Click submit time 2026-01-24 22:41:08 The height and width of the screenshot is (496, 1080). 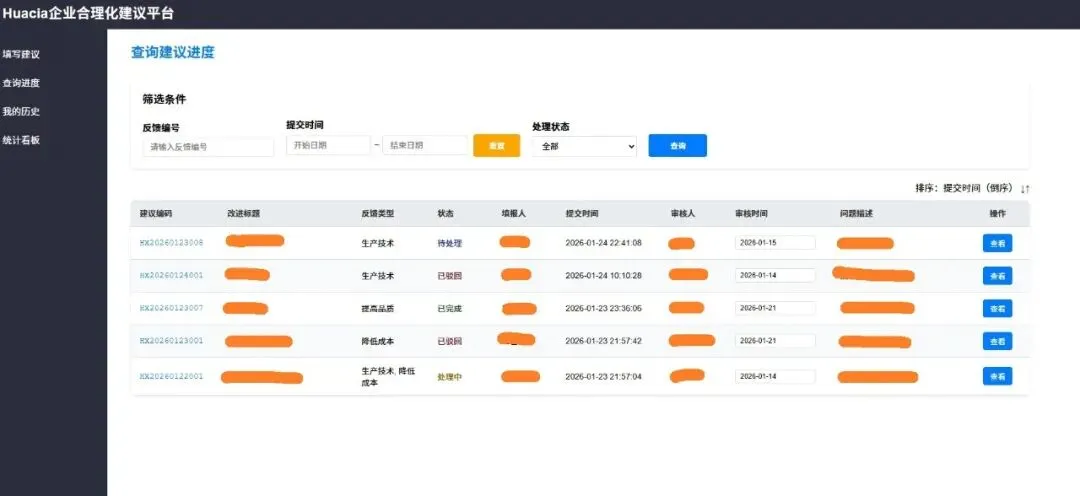[603, 242]
